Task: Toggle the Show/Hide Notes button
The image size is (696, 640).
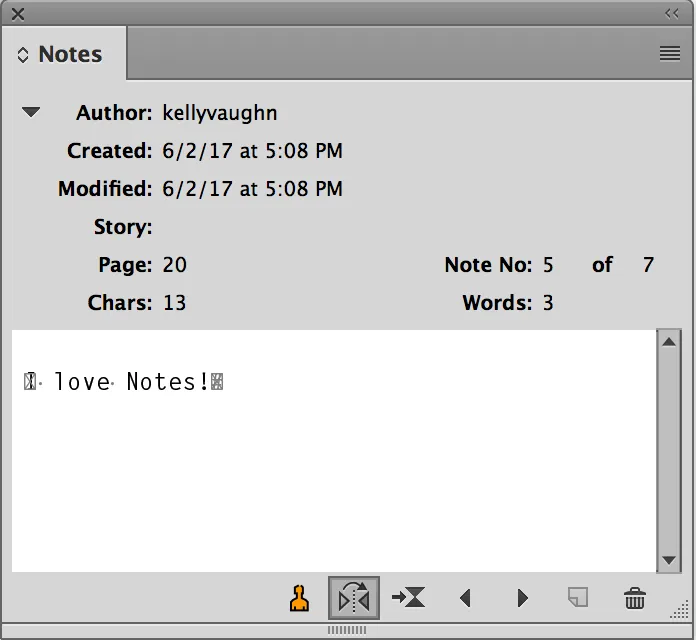Action: [354, 598]
